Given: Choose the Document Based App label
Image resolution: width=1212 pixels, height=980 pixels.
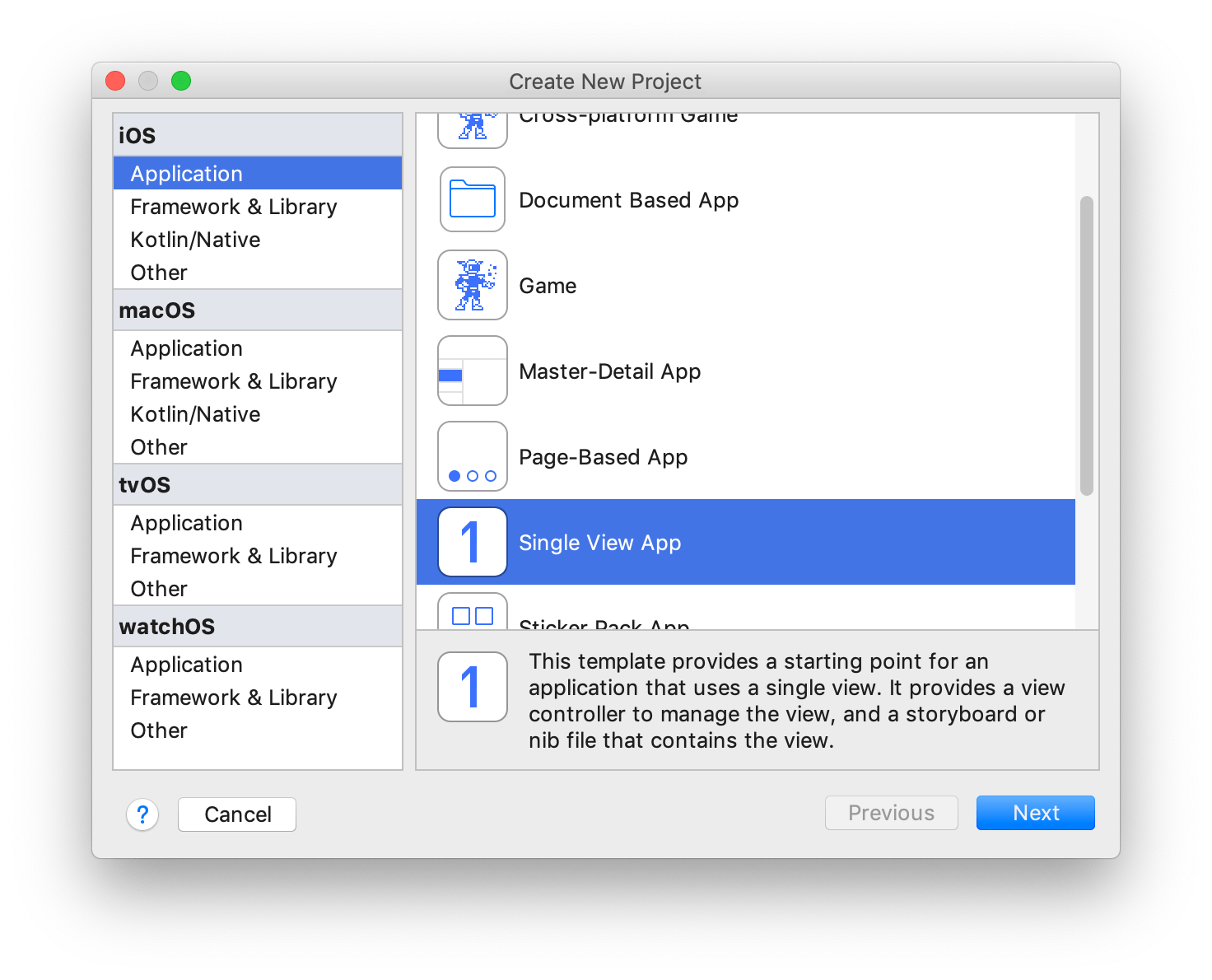Looking at the screenshot, I should 629,200.
